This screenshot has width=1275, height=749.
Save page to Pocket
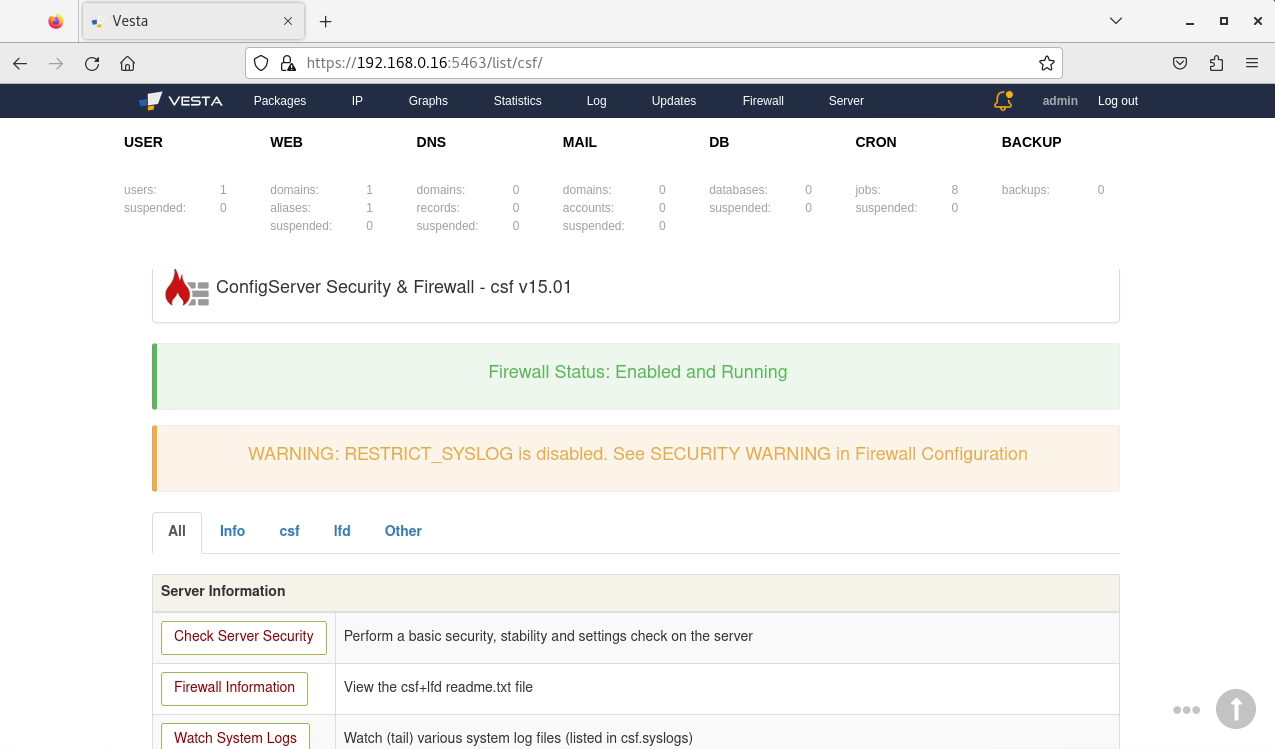(x=1180, y=63)
